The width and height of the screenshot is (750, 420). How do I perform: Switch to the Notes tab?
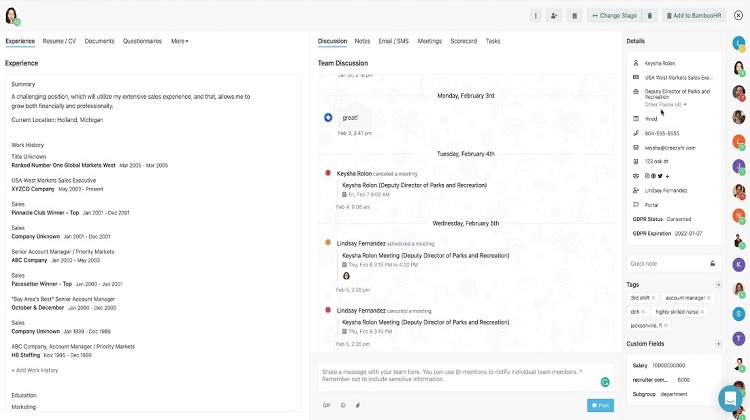click(x=362, y=41)
